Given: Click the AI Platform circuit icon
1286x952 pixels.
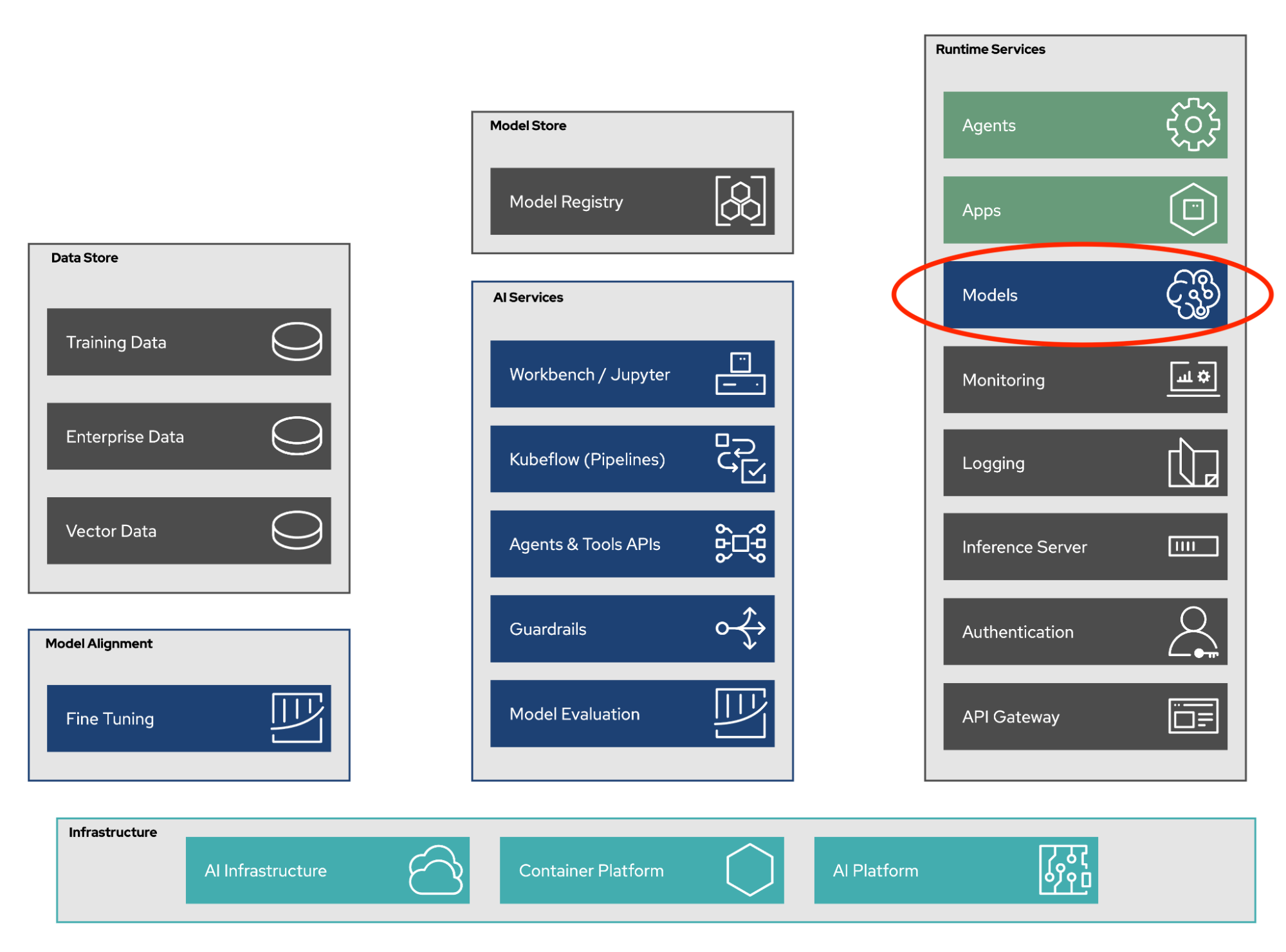Looking at the screenshot, I should point(1064,870).
